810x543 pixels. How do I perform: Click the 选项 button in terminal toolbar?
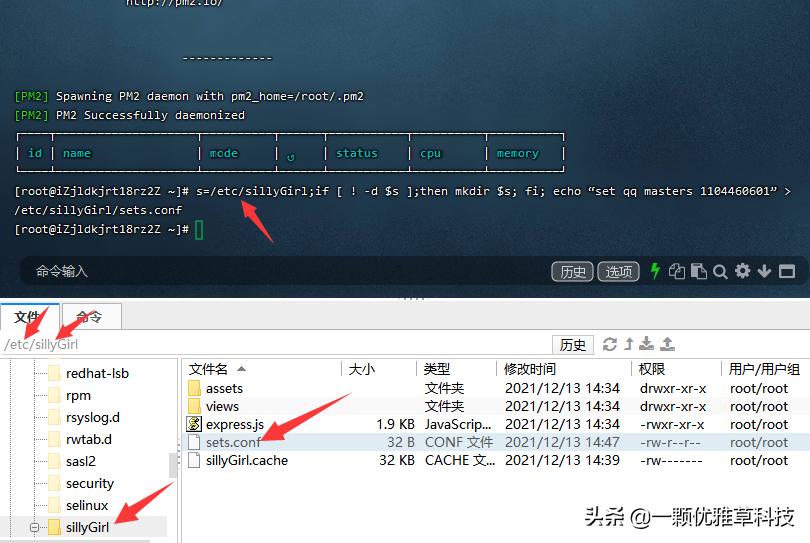618,271
